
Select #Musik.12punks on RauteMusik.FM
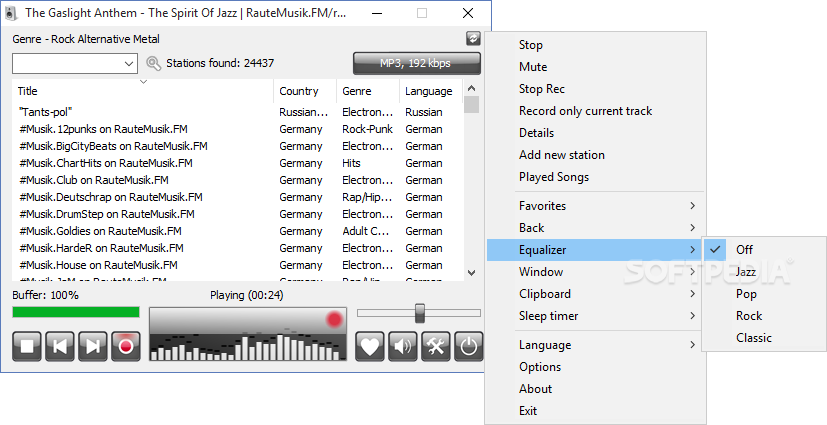[x=238, y=129]
